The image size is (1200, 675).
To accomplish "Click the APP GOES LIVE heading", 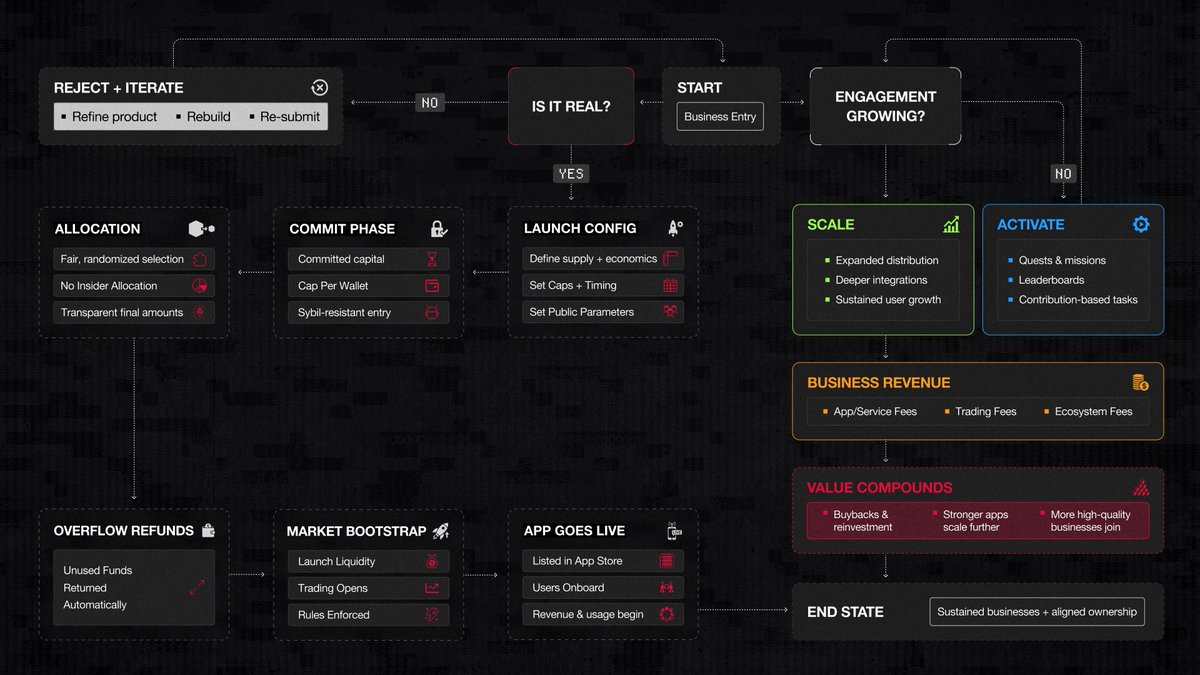I will (574, 531).
